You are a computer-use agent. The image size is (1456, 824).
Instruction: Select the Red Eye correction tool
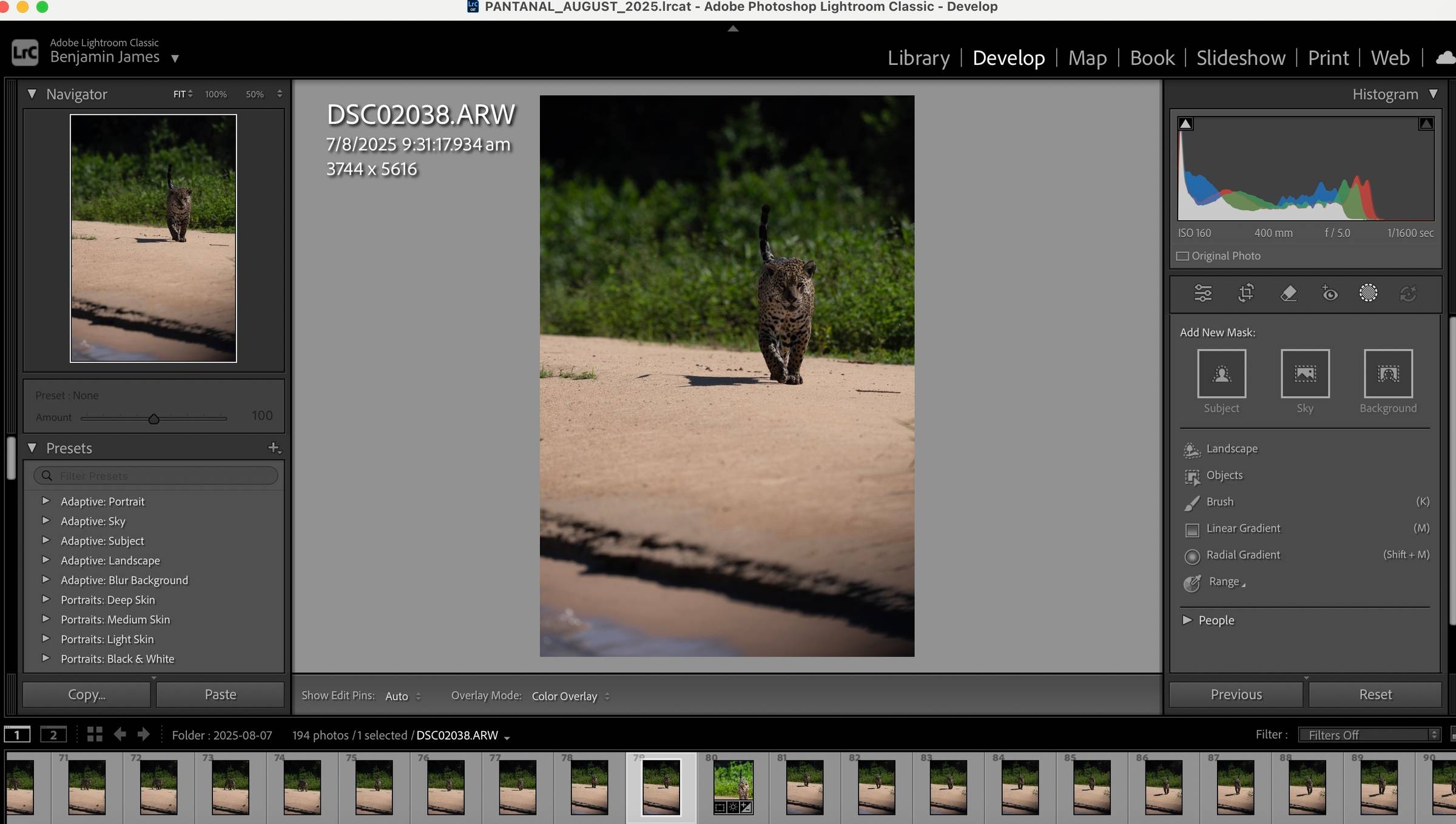(x=1329, y=294)
